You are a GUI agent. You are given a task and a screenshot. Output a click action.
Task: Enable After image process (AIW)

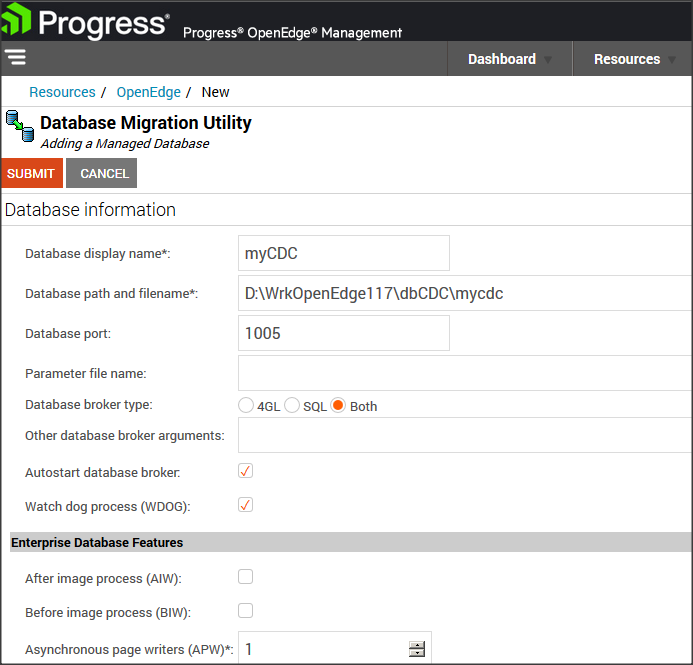245,577
